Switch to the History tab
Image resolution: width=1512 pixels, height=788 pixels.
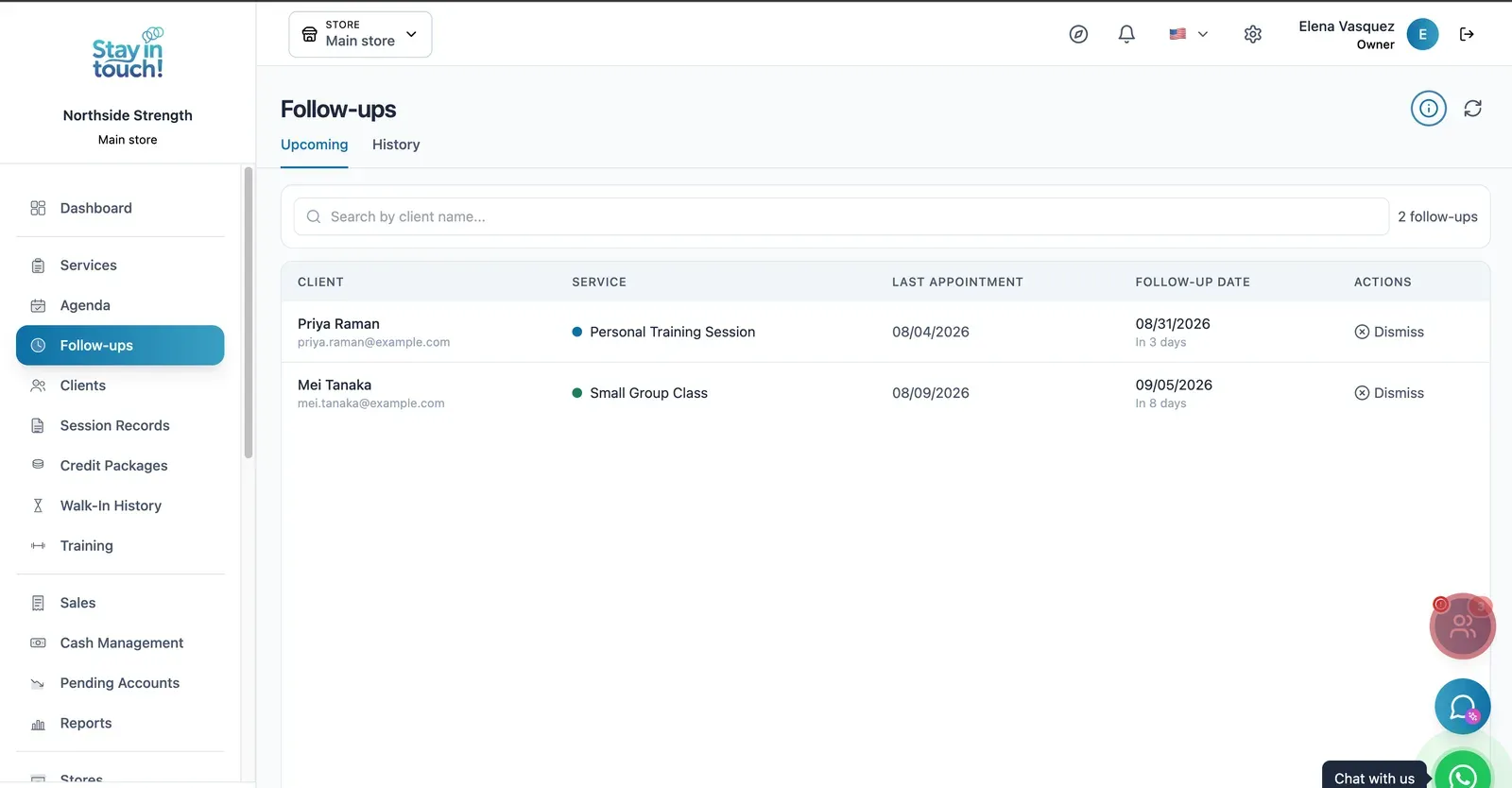point(396,145)
